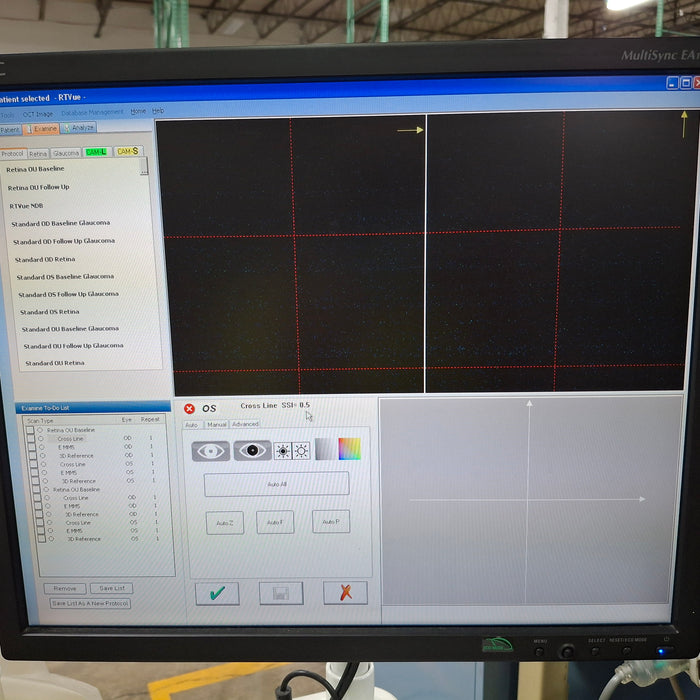This screenshot has width=700, height=700.
Task: Click the Repeat column header
Action: point(150,419)
